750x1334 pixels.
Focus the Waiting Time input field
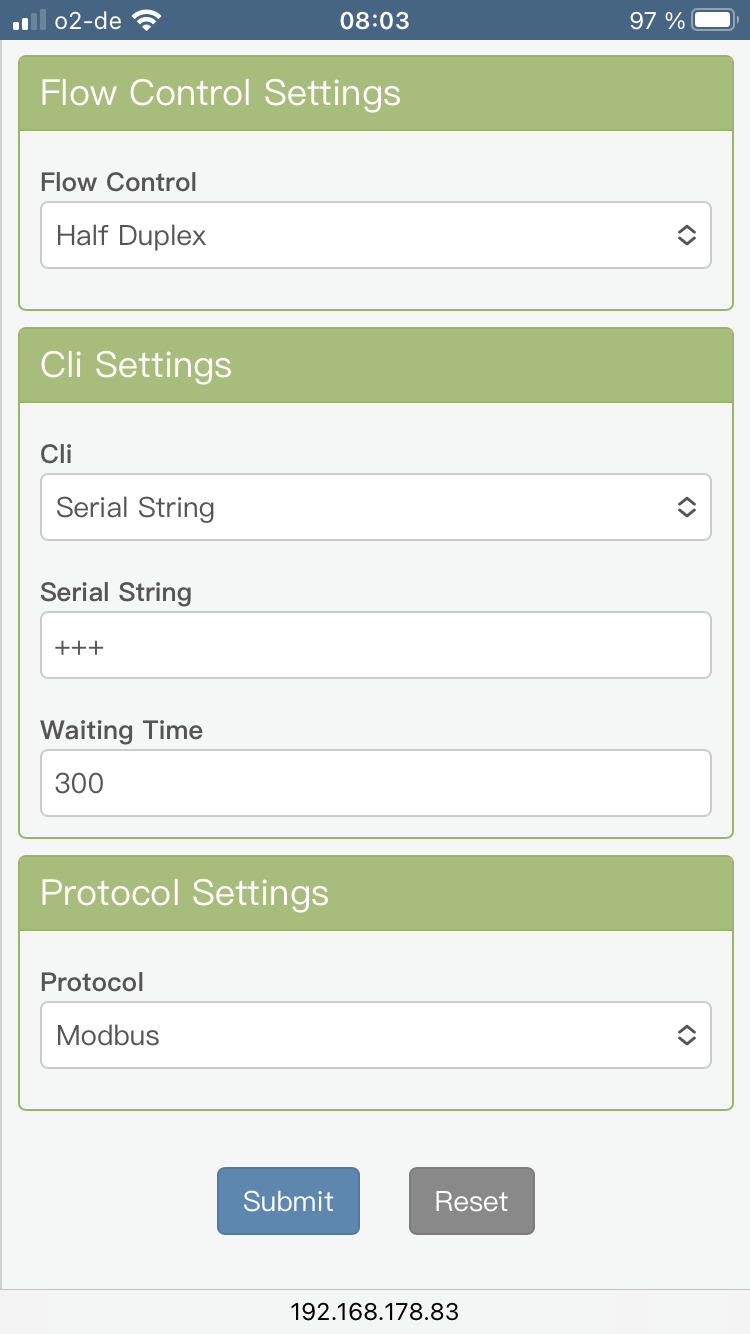pyautogui.click(x=375, y=783)
